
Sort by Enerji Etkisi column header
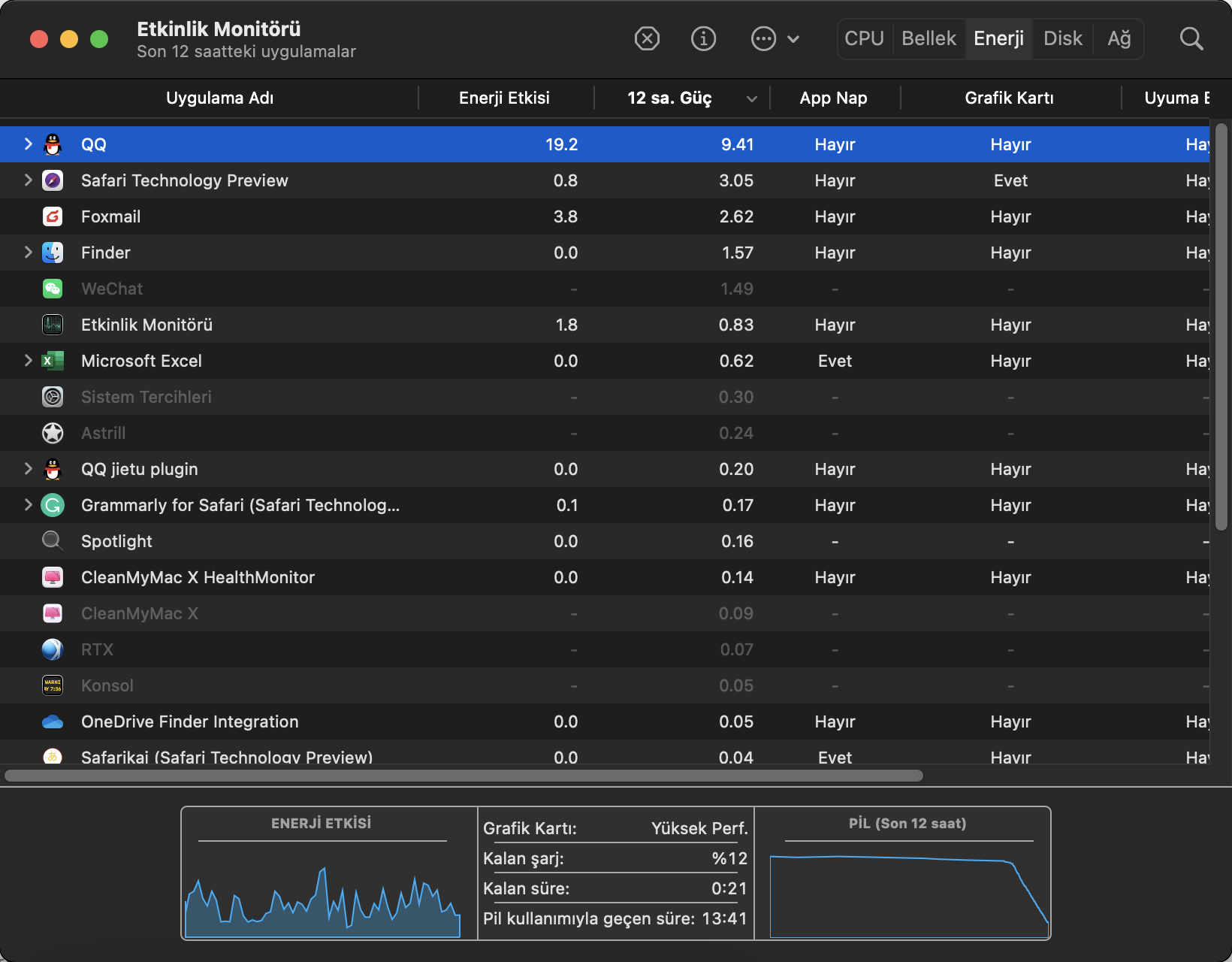pyautogui.click(x=504, y=98)
